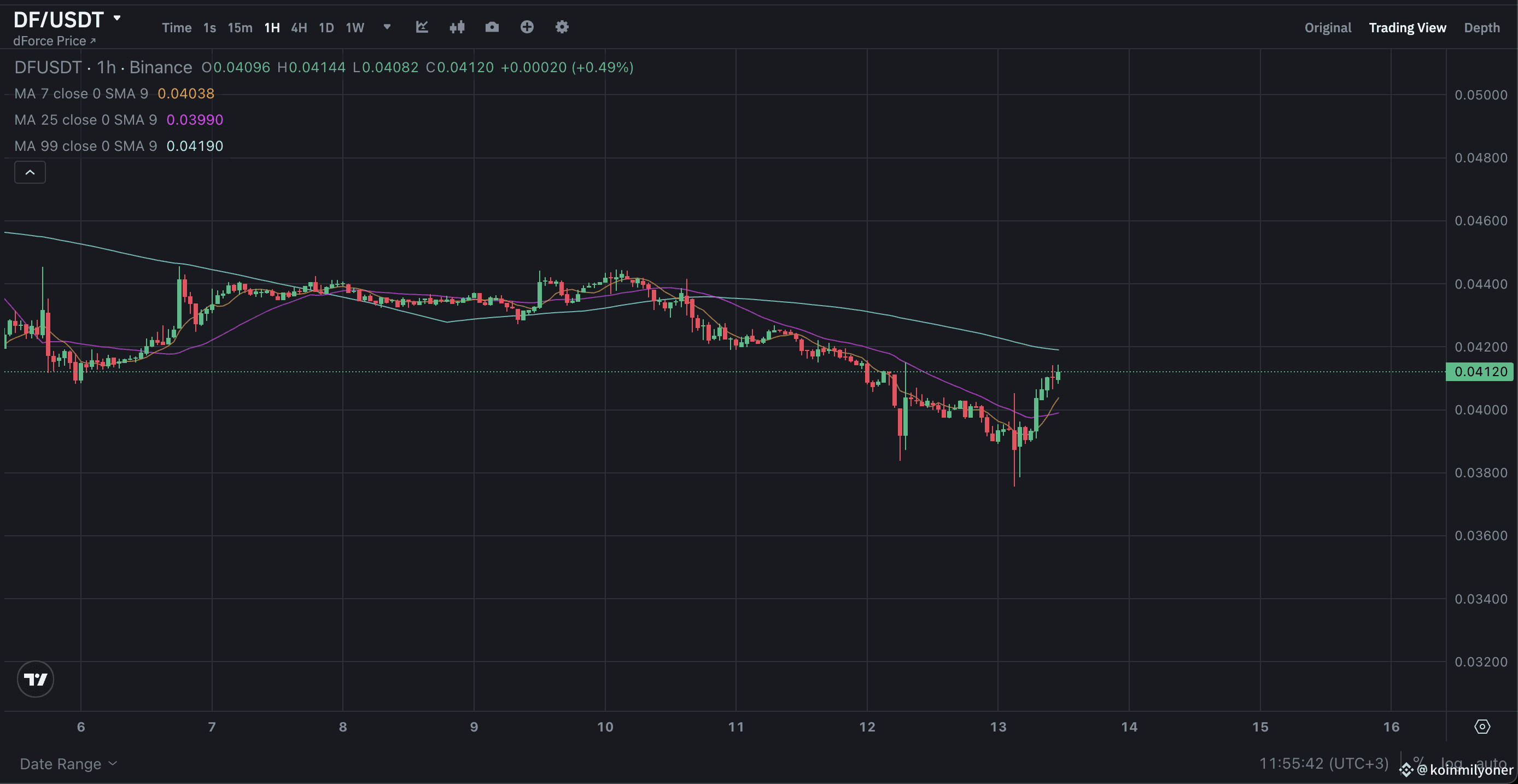Switch to the Depth view

1482,27
